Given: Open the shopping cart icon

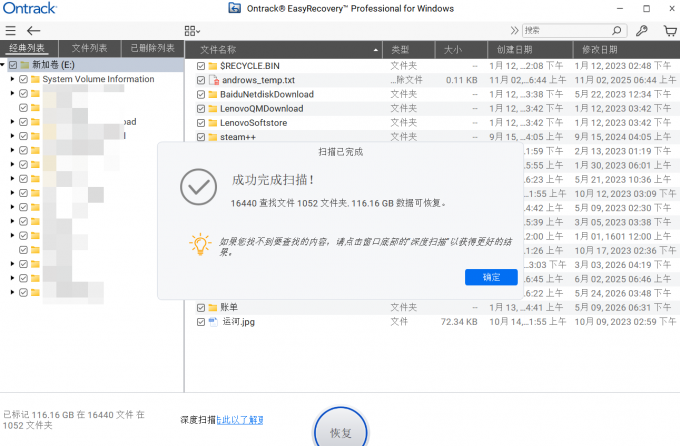Looking at the screenshot, I should (670, 30).
